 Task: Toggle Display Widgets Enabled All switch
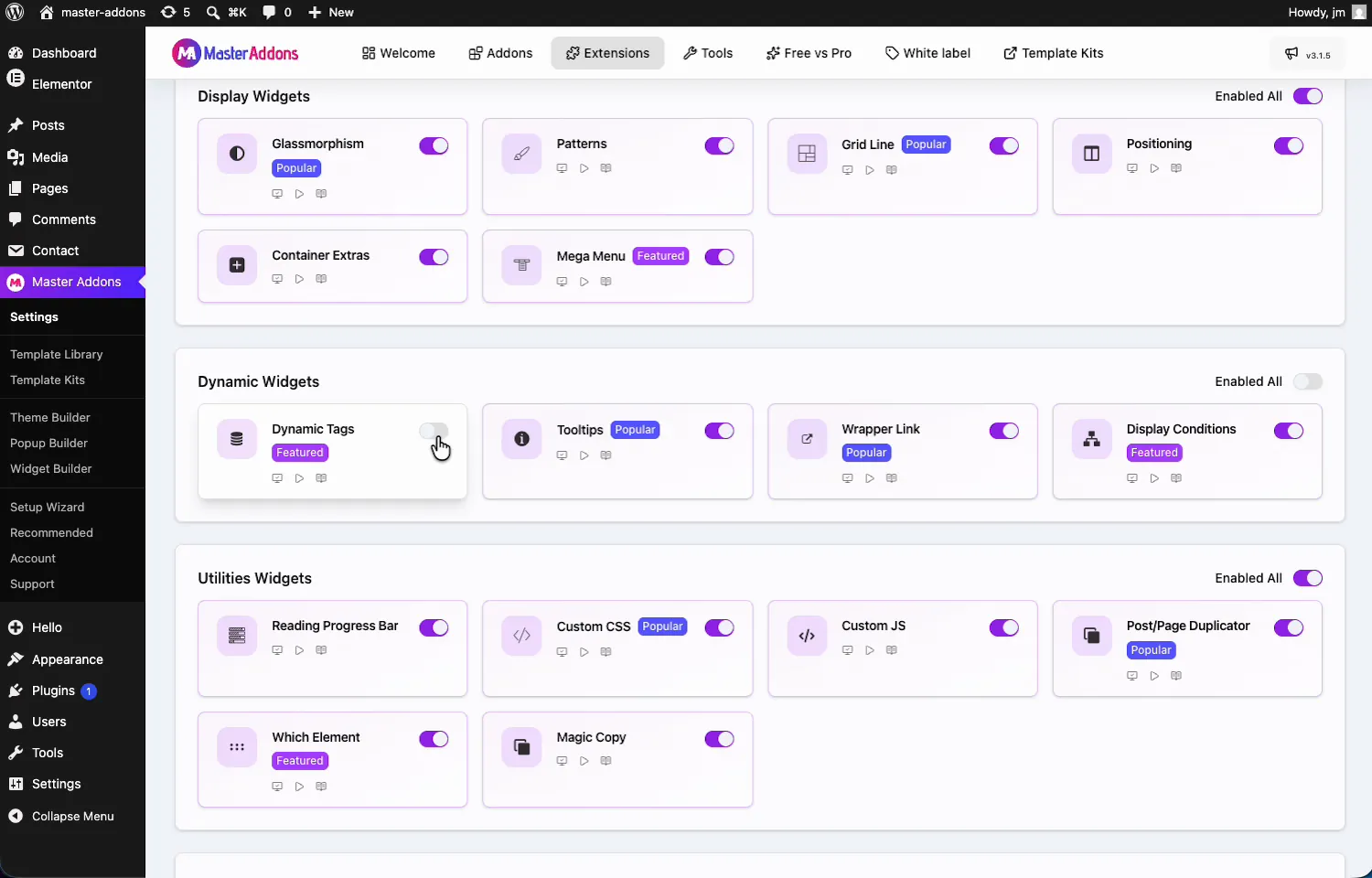pos(1308,96)
